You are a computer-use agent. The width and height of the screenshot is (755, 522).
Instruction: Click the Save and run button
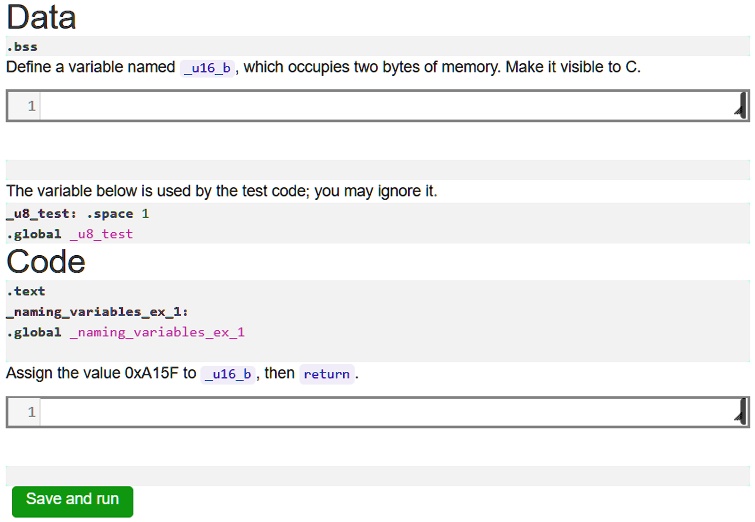[72, 501]
